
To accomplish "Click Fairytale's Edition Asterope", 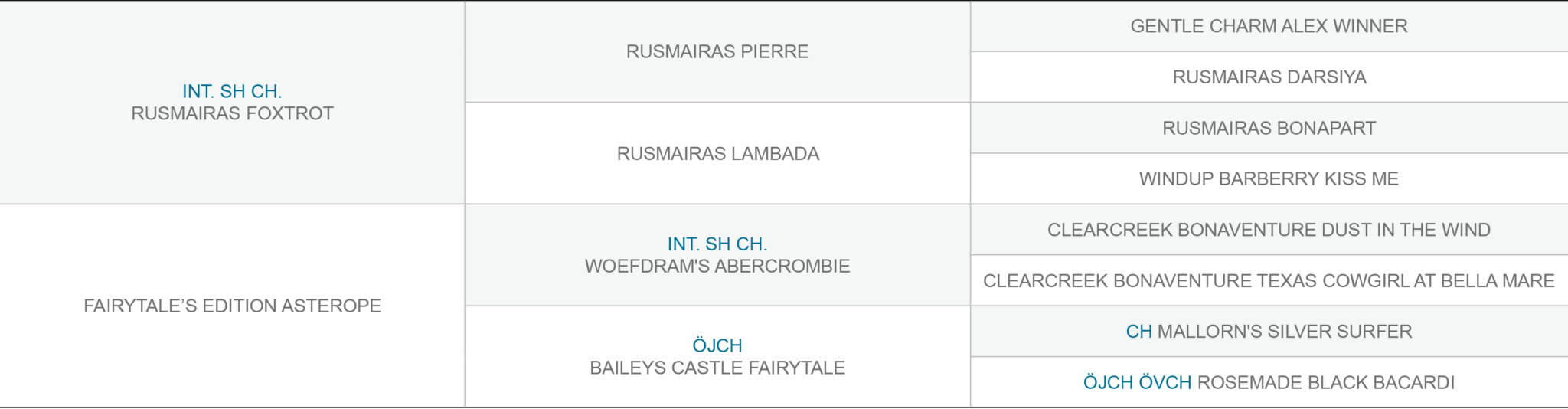I will pyautogui.click(x=232, y=306).
